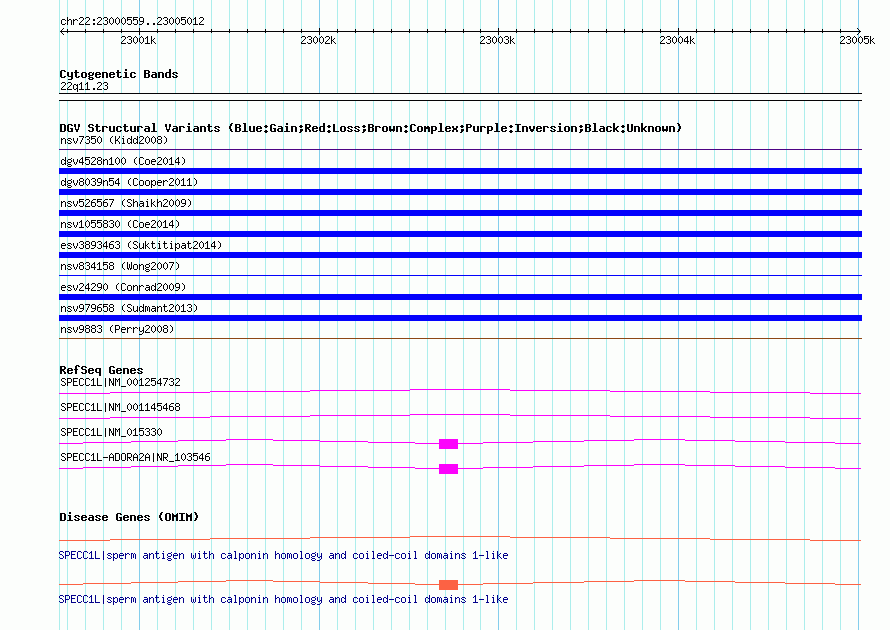The width and height of the screenshot is (890, 630).
Task: Click the nsv526567 (Shaikh2009) variant bar
Action: tap(460, 213)
